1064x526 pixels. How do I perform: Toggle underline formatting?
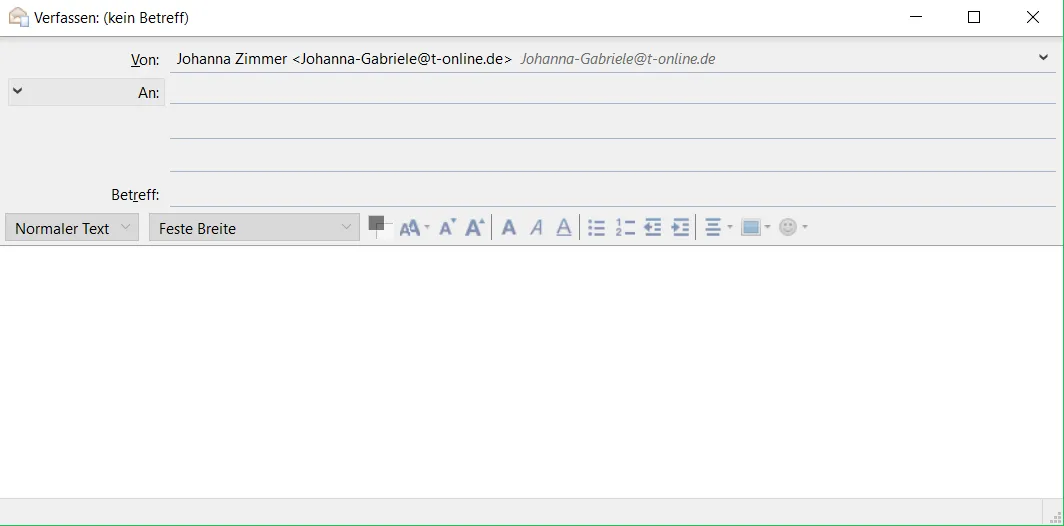pyautogui.click(x=563, y=227)
